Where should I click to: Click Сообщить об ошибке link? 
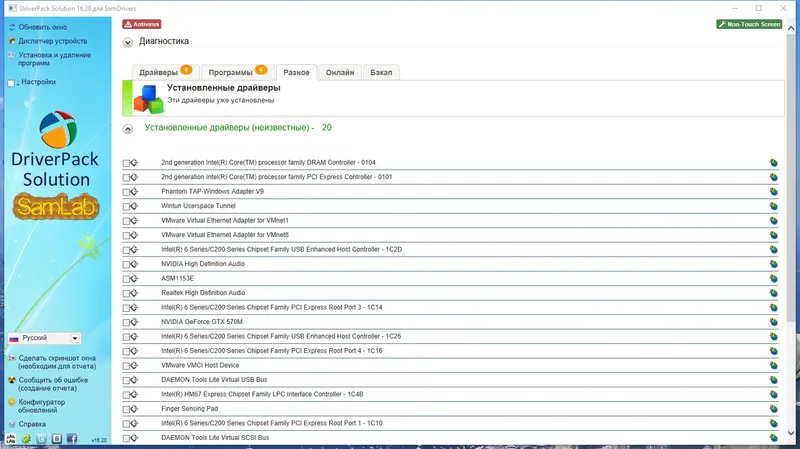point(53,384)
